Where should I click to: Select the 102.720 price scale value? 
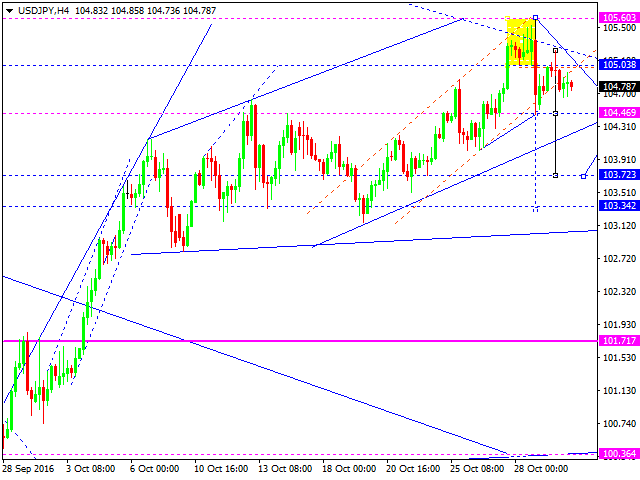(x=620, y=259)
